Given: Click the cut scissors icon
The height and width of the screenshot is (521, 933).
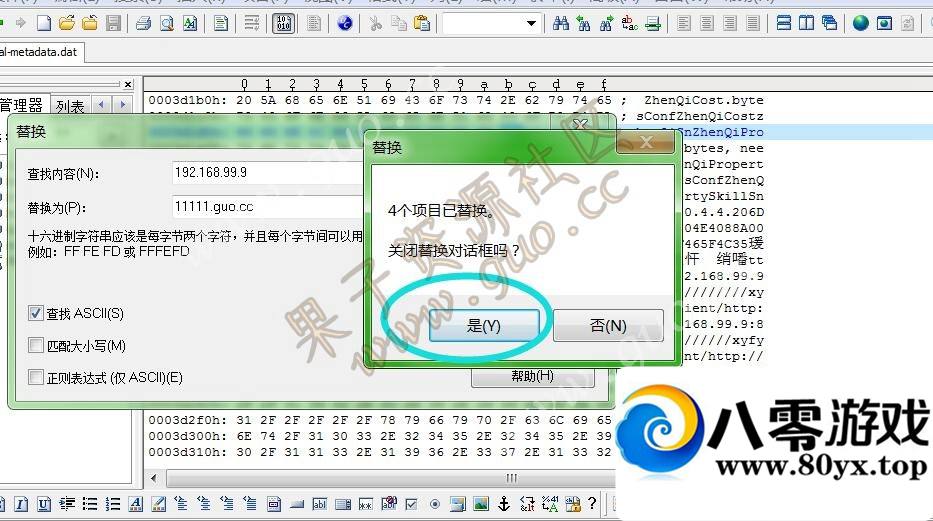Looking at the screenshot, I should click(375, 24).
